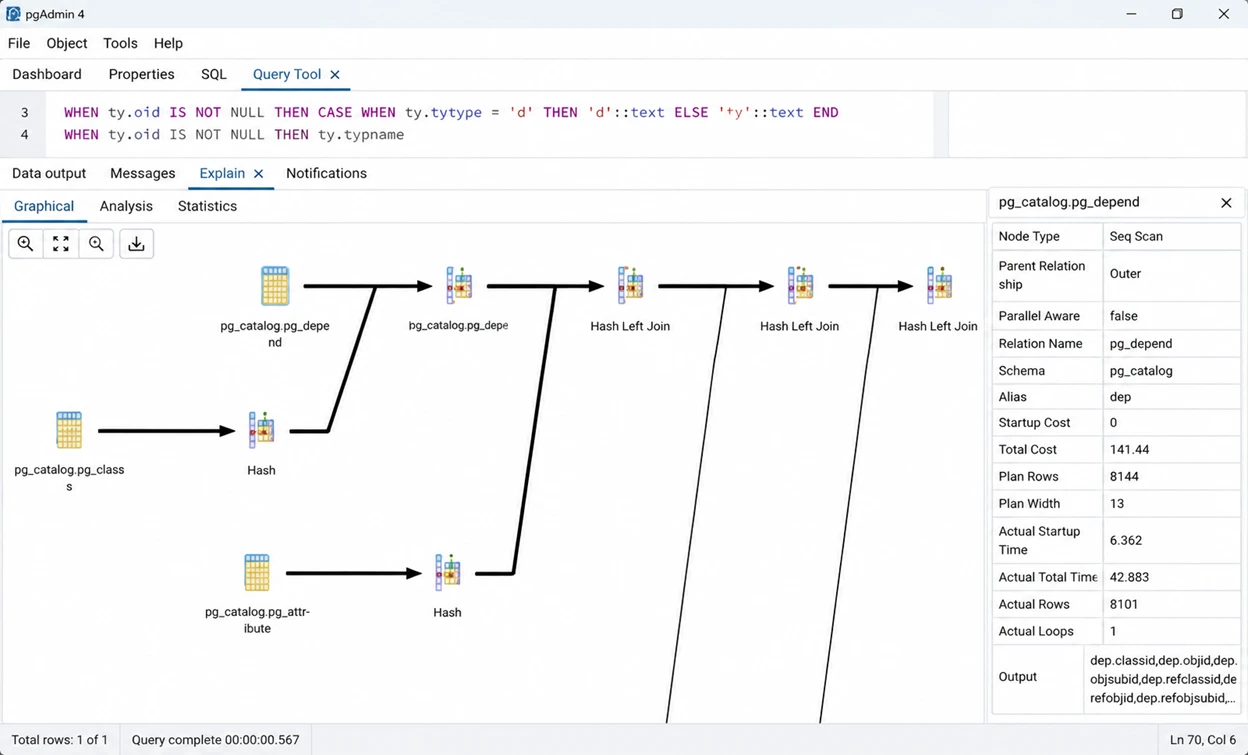
Task: Select the pg_catalog.pg_attribute table node
Action: point(257,573)
